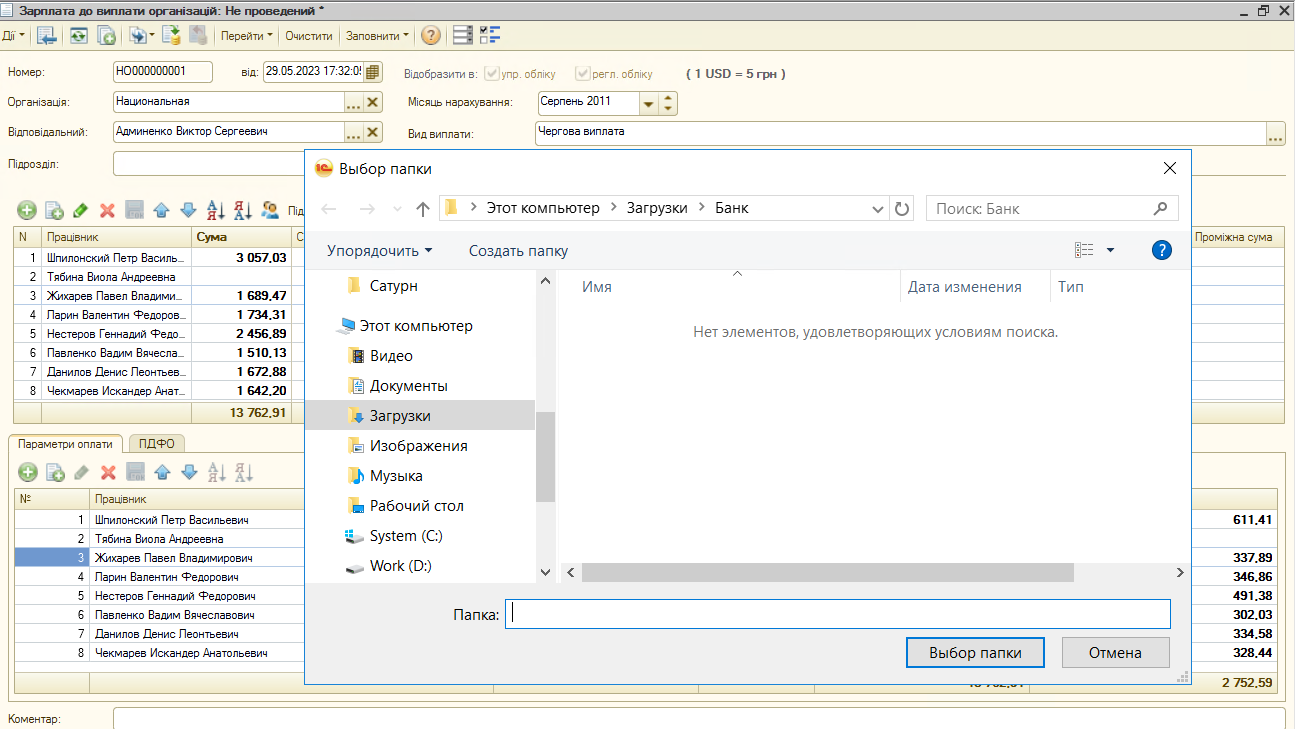This screenshot has height=729, width=1296.
Task: Click the Очистити toolbar command
Action: point(309,36)
